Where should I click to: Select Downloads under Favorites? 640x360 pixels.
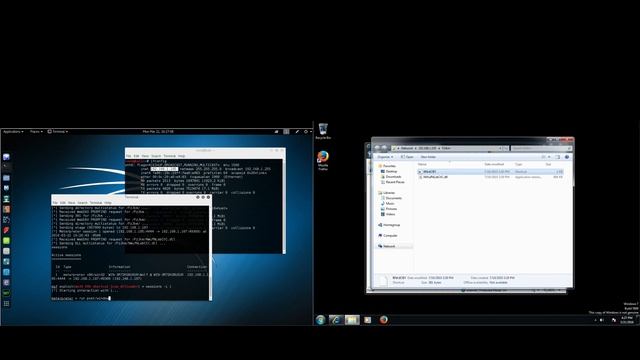pos(391,177)
